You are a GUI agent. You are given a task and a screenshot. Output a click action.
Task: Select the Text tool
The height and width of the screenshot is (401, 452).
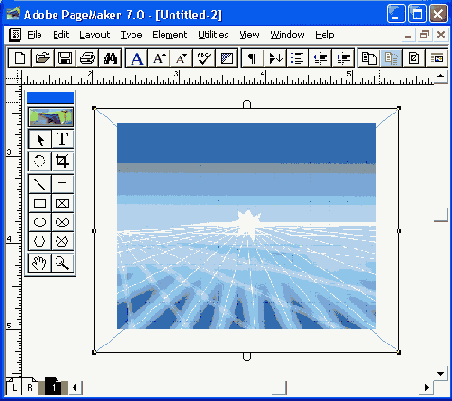(x=63, y=139)
